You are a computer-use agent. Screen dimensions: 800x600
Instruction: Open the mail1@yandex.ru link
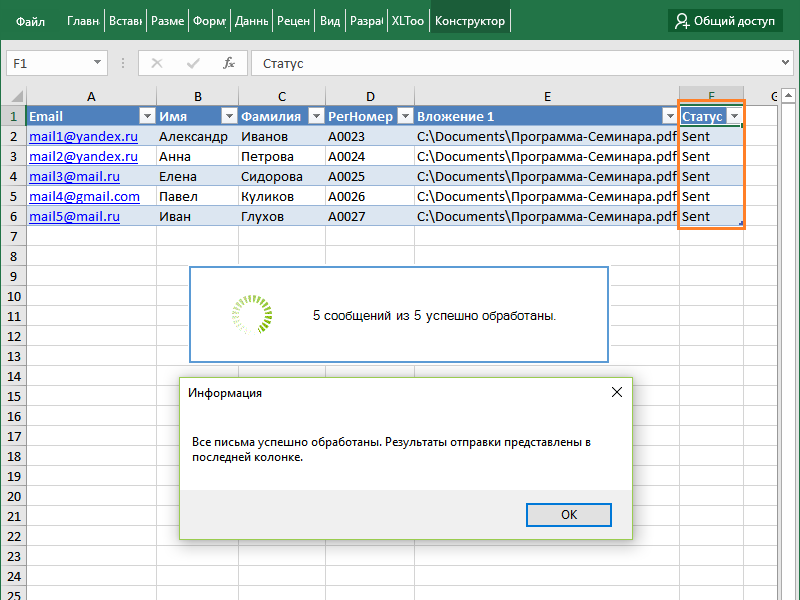83,136
